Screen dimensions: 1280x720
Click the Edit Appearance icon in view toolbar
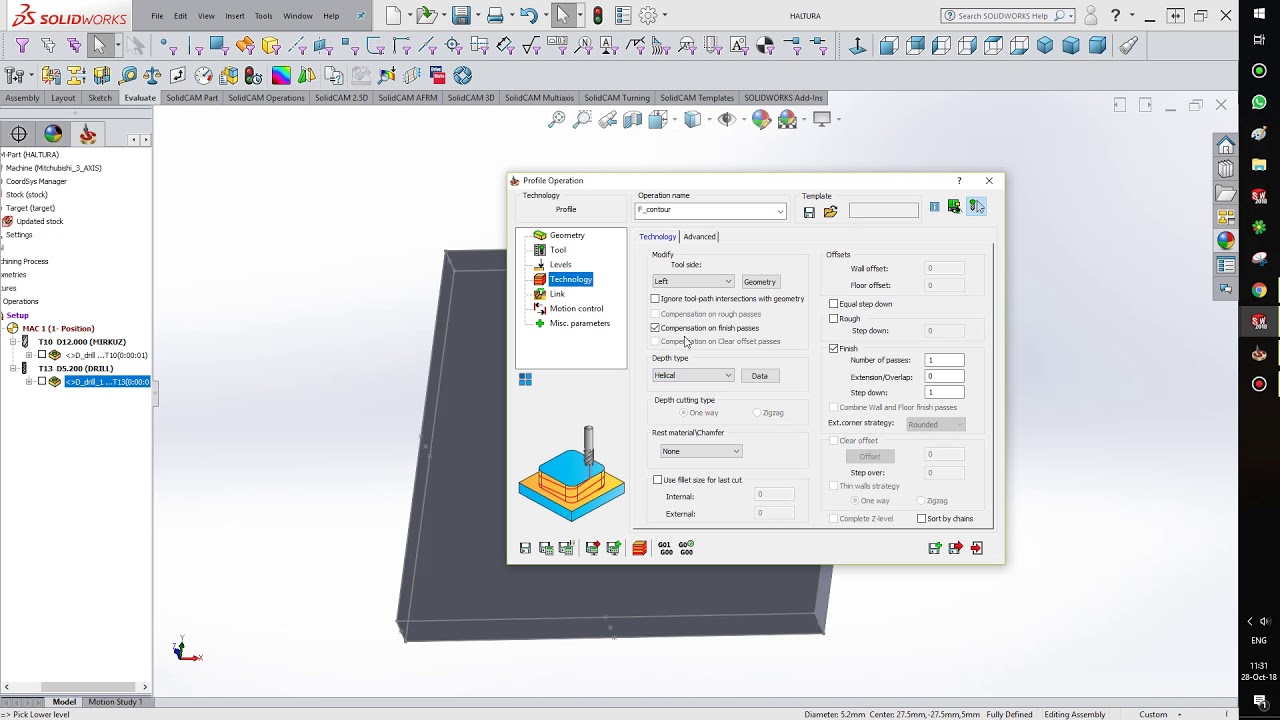762,119
